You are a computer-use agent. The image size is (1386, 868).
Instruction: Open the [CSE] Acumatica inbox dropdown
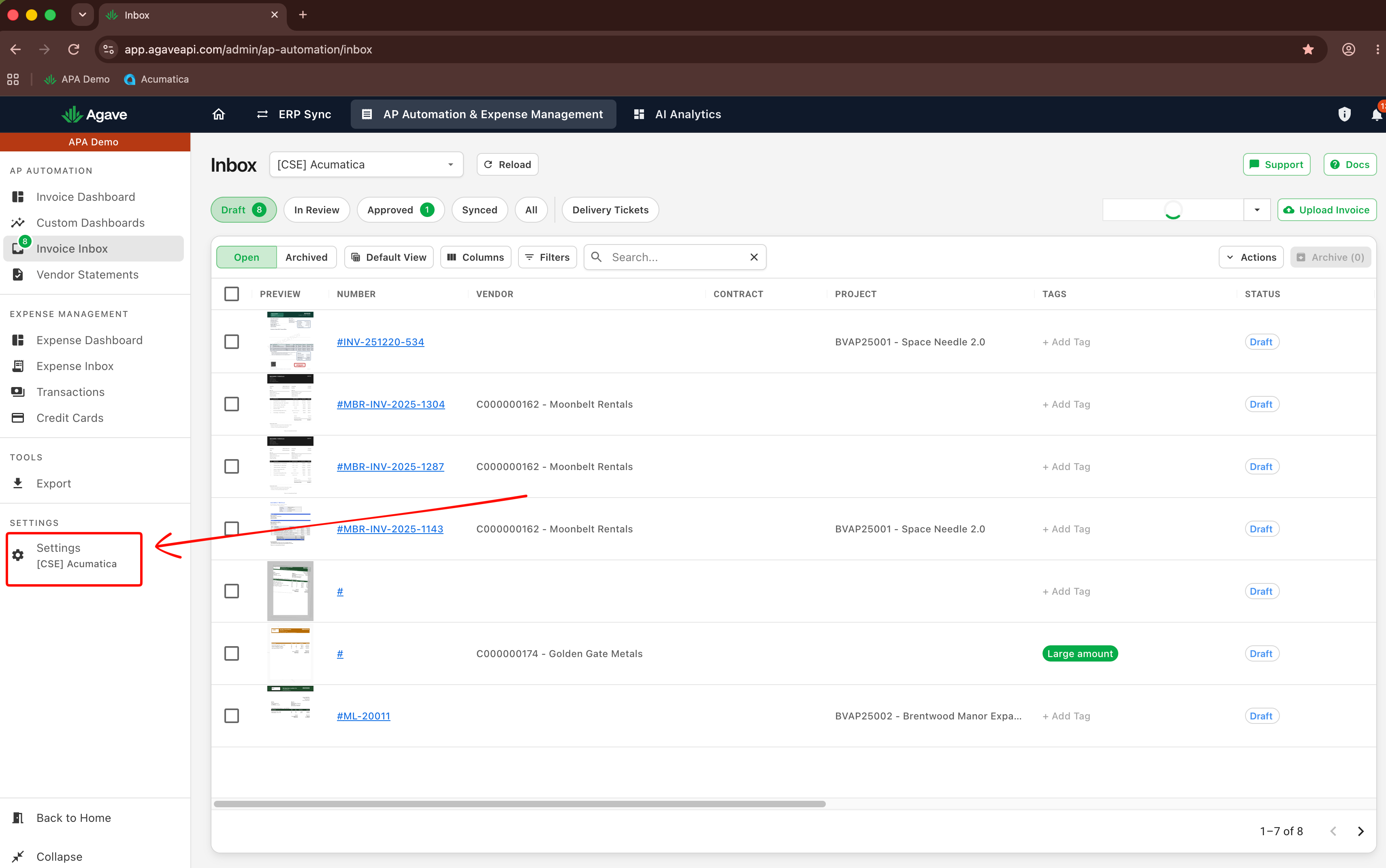[x=366, y=165]
